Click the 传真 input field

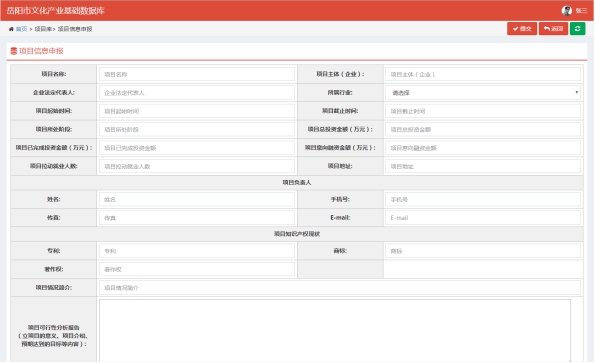click(197, 218)
